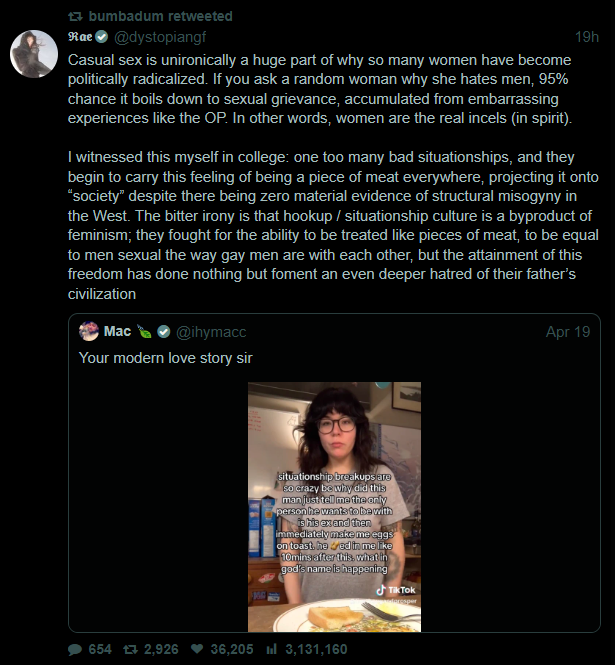Viewport: 615px width, 665px height.
Task: Open Rae's profile avatar picture
Action: click(x=33, y=53)
